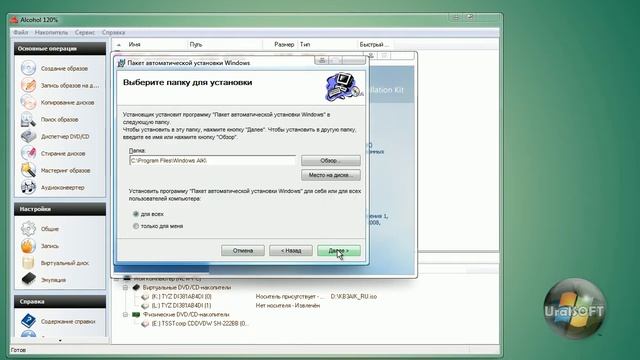
Task: Open the Запись settings flame icon
Action: (28, 246)
